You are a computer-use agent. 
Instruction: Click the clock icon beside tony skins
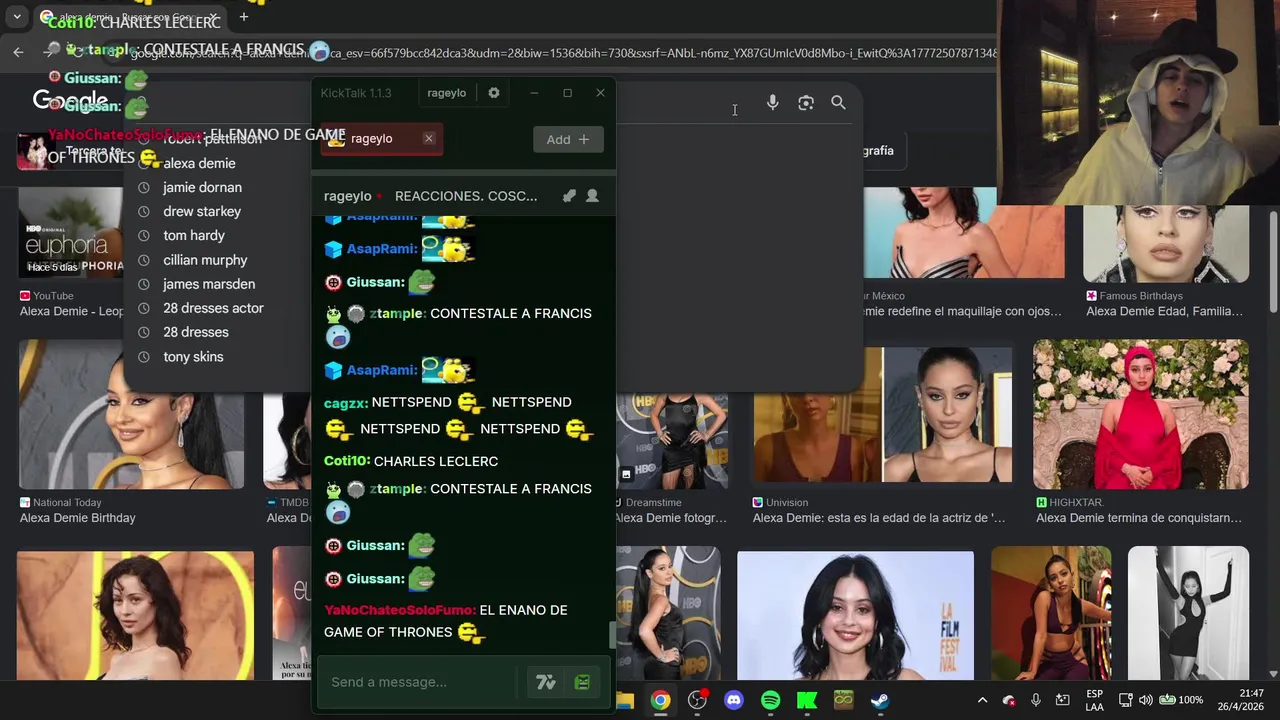144,357
